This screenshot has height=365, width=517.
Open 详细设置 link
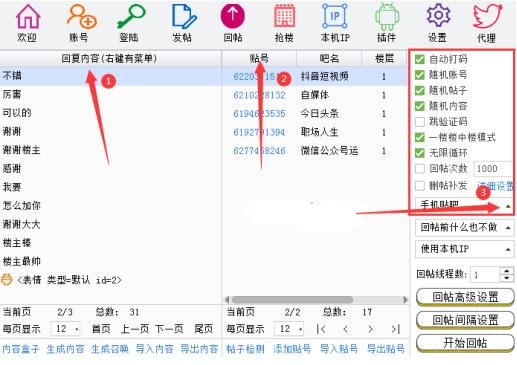coord(495,186)
